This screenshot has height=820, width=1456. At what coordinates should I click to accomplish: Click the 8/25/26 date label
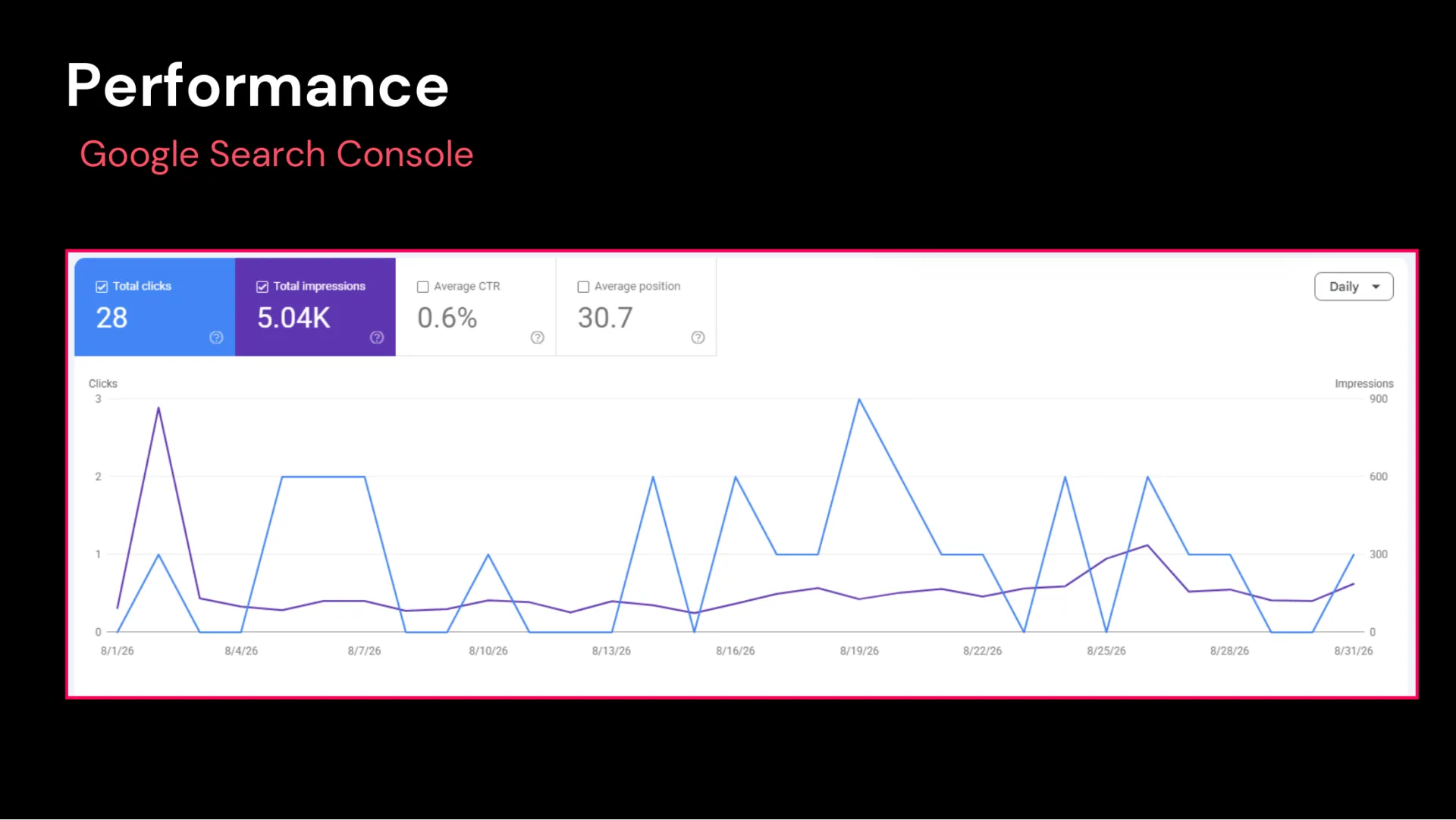click(1106, 651)
